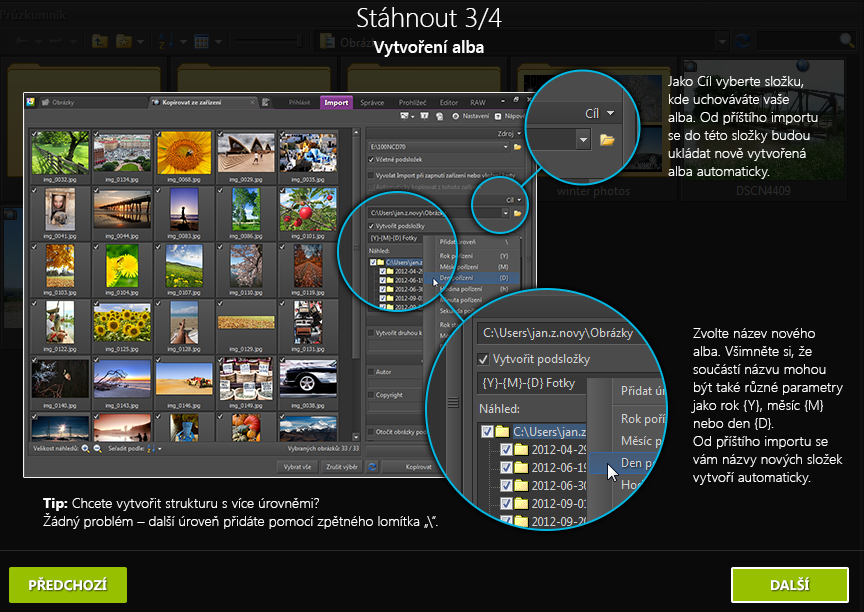864x612 pixels.
Task: Expand the small Cíl section arrow
Action: (519, 200)
